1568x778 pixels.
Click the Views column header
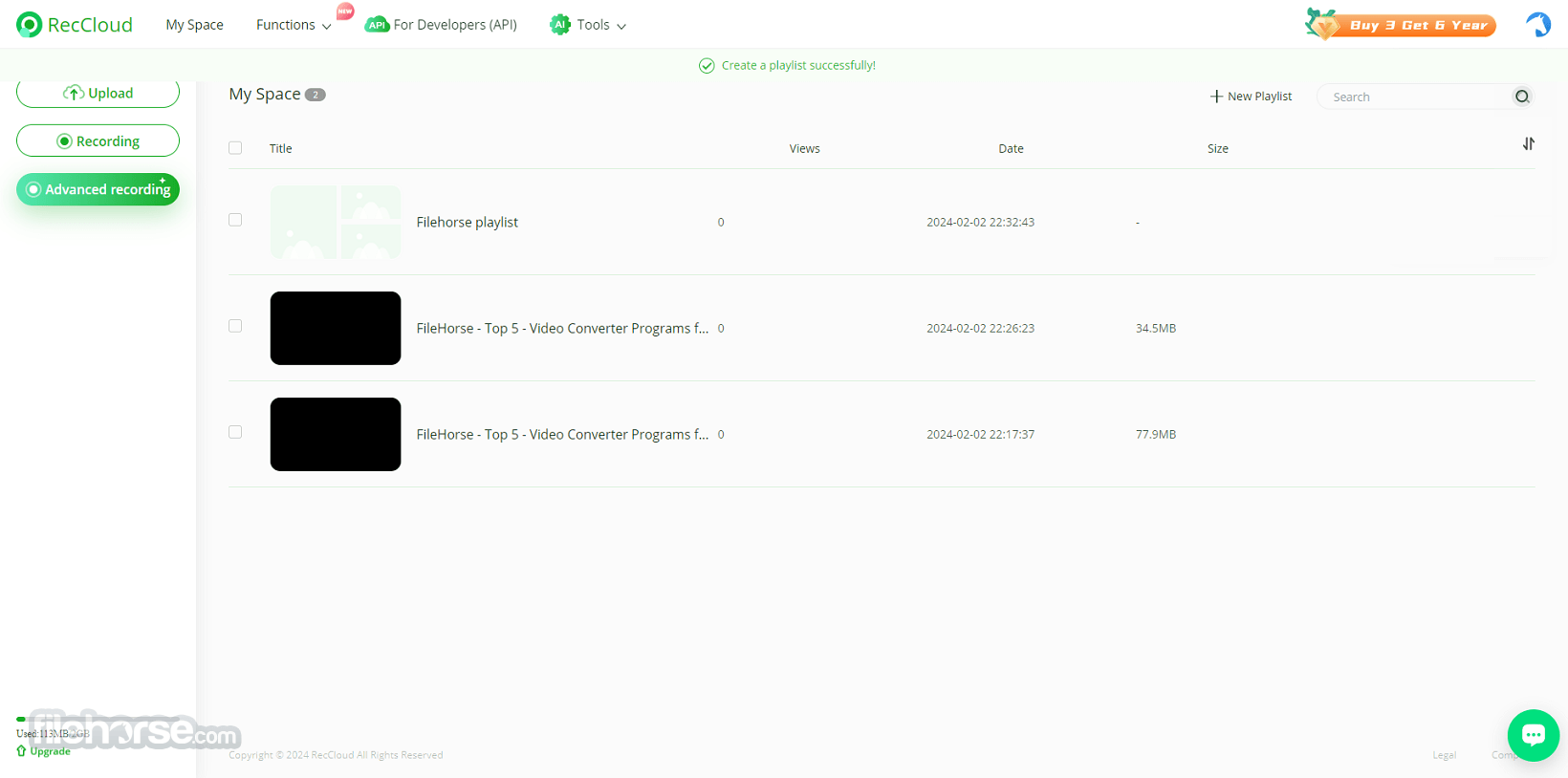point(805,148)
